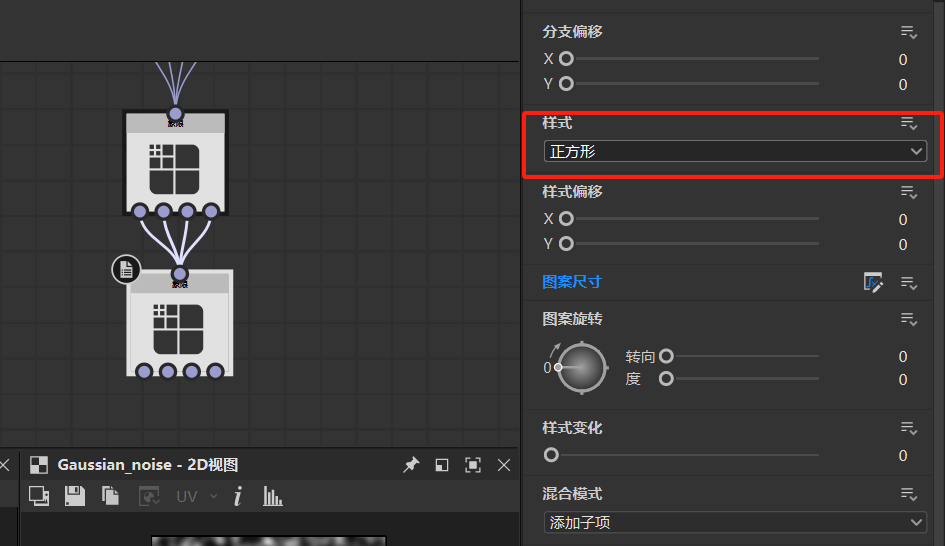945x546 pixels.
Task: Click the 混合模式 section label
Action: point(572,494)
